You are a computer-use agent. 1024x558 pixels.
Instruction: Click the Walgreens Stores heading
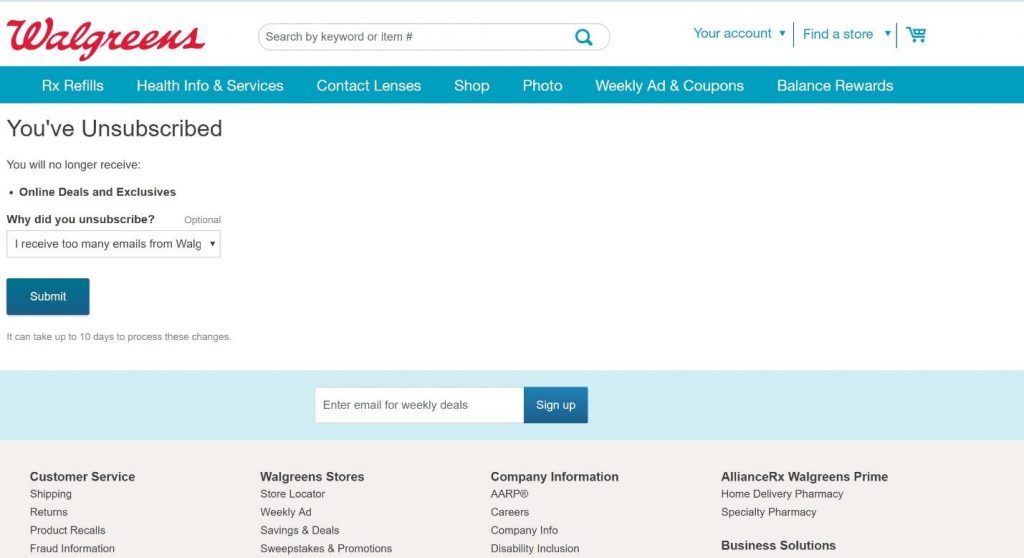pyautogui.click(x=312, y=477)
